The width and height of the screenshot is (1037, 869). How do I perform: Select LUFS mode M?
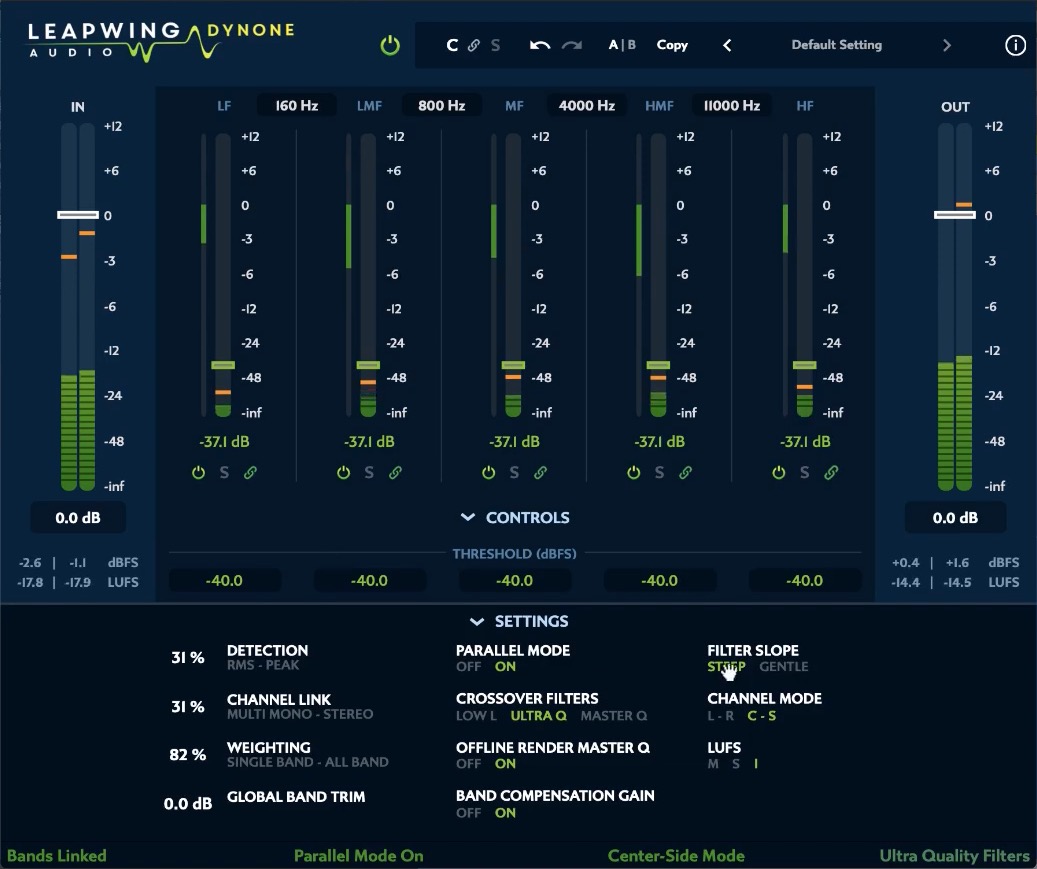point(713,764)
